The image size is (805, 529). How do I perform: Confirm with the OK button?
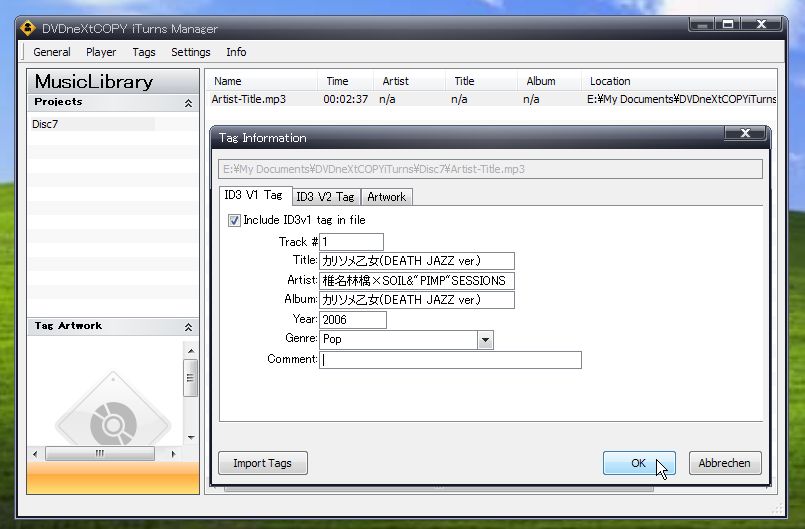click(x=639, y=463)
